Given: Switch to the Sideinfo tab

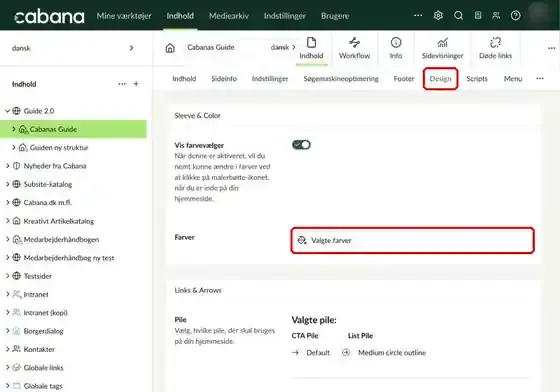Looking at the screenshot, I should pyautogui.click(x=224, y=79).
